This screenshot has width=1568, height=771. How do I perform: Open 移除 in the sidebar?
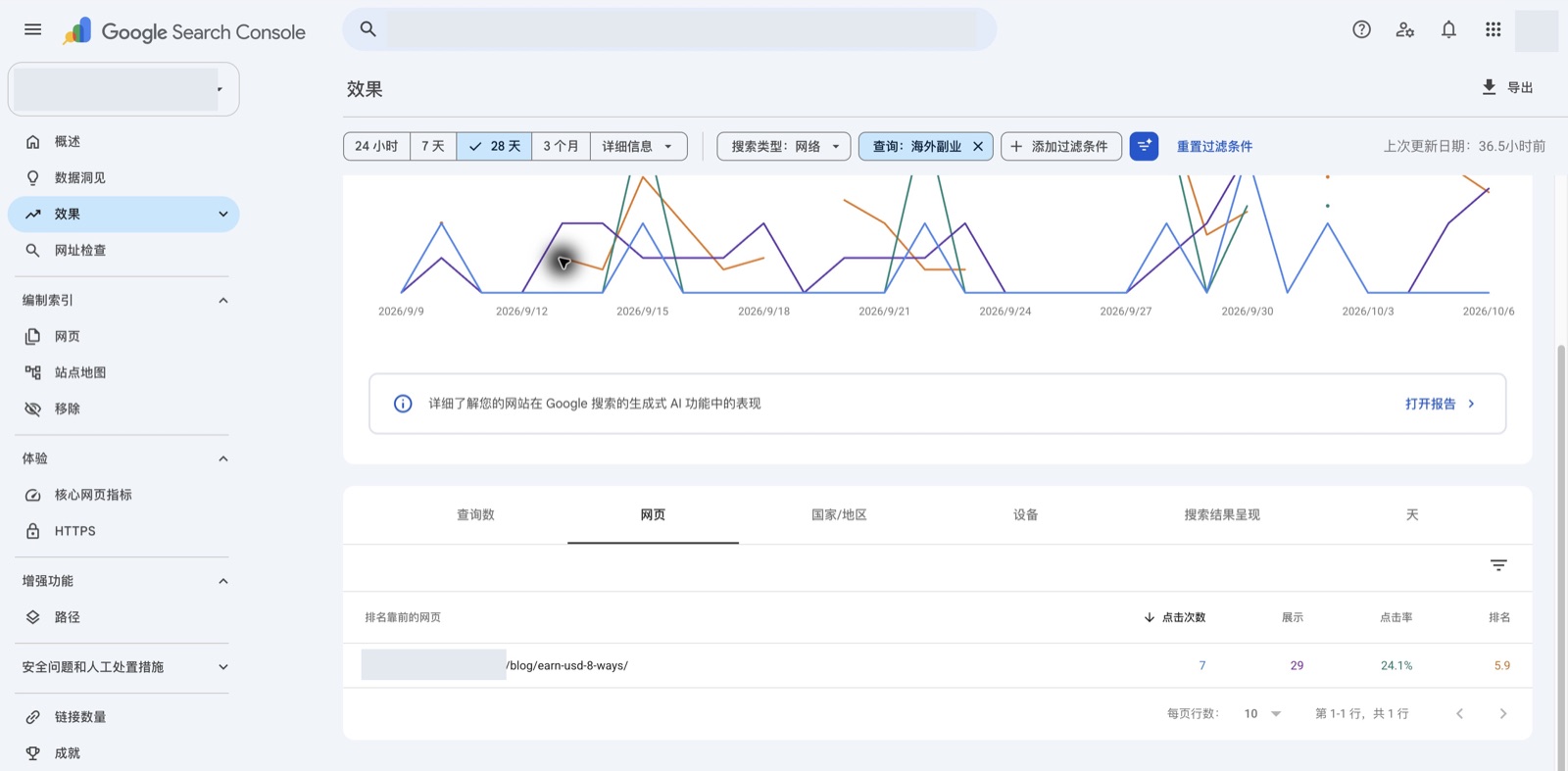click(122, 409)
